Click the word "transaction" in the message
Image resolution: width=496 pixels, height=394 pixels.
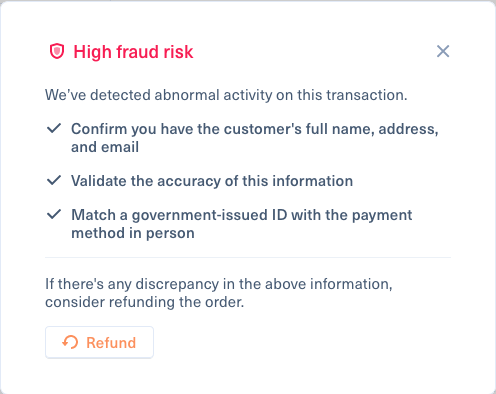(x=367, y=95)
